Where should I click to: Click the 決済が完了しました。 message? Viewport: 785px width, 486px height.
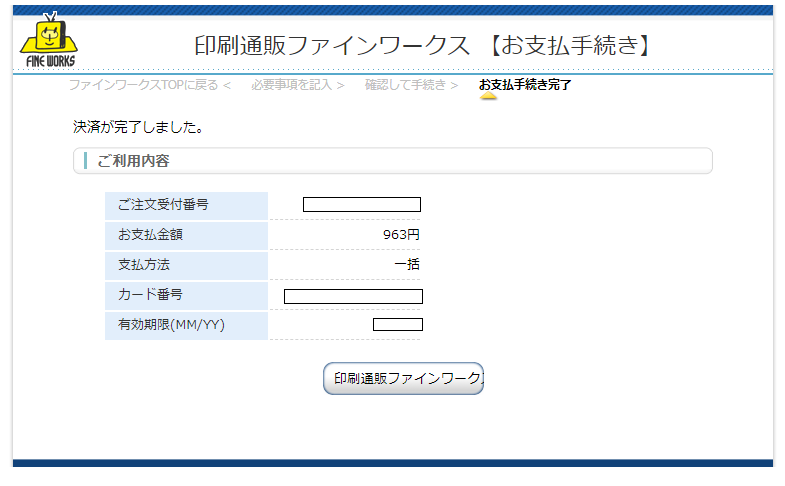(x=139, y=127)
